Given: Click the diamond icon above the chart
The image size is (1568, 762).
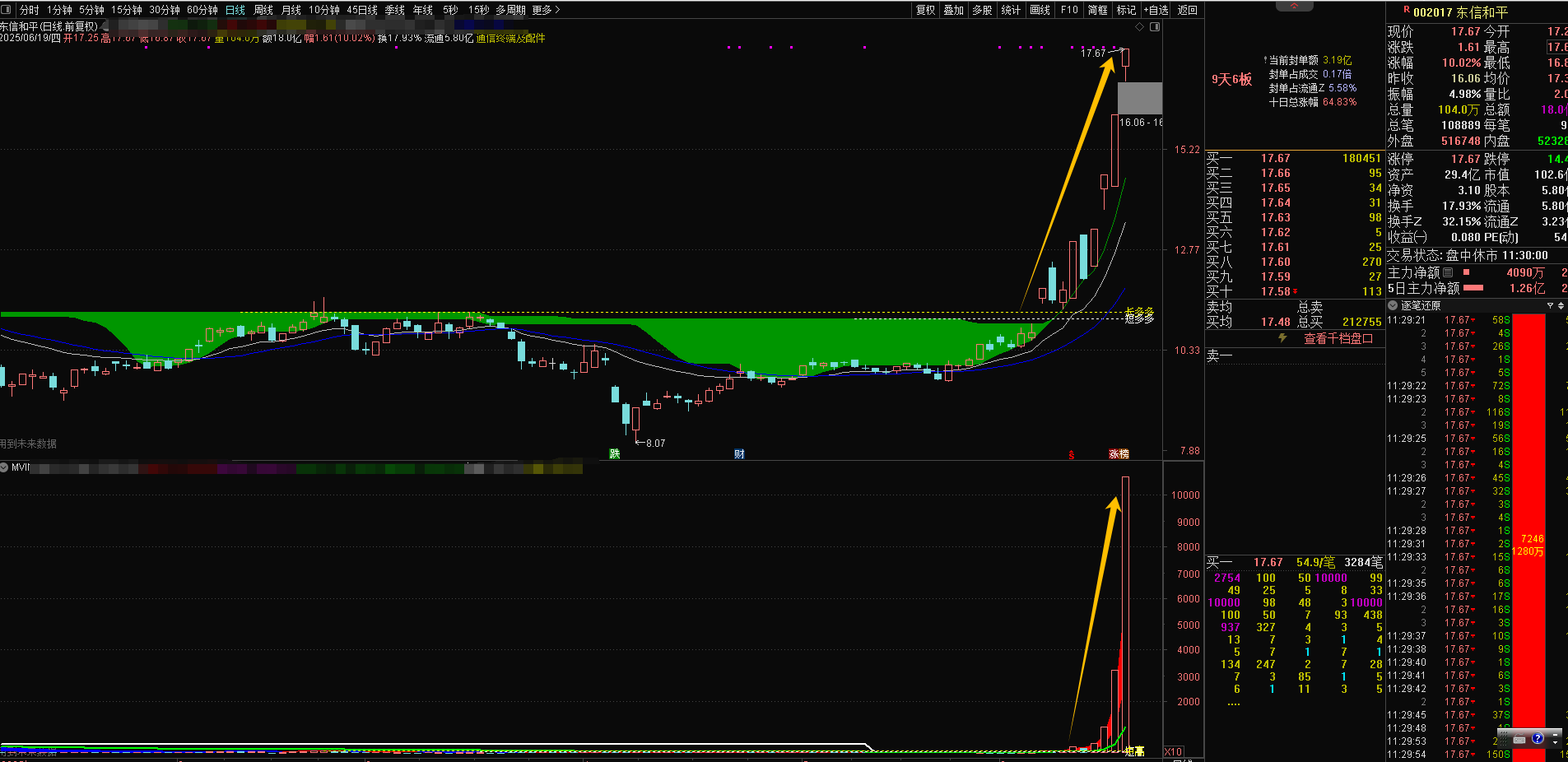Looking at the screenshot, I should pos(1140,26).
